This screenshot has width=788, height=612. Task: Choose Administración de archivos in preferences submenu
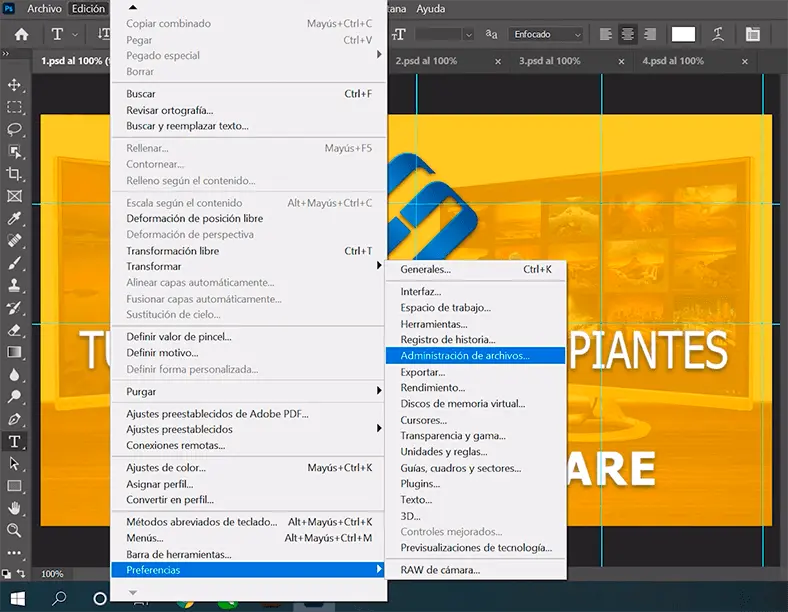click(x=475, y=356)
